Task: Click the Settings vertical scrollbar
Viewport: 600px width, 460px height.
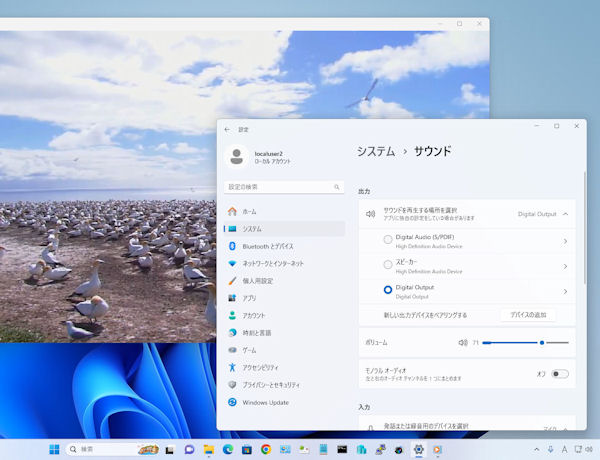Action: pos(585,228)
